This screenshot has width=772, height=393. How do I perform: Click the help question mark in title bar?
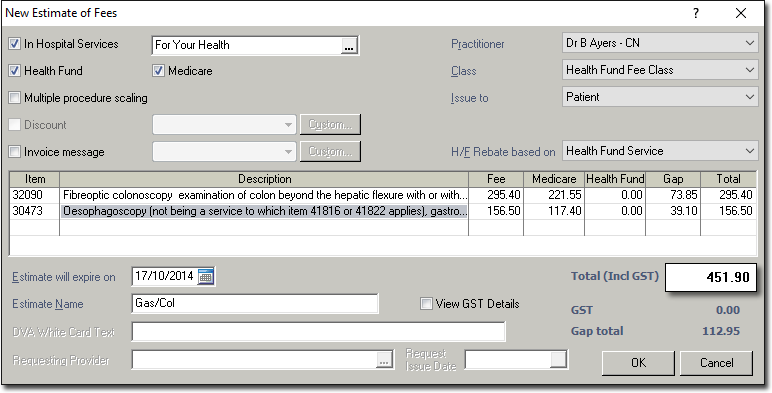pyautogui.click(x=696, y=13)
